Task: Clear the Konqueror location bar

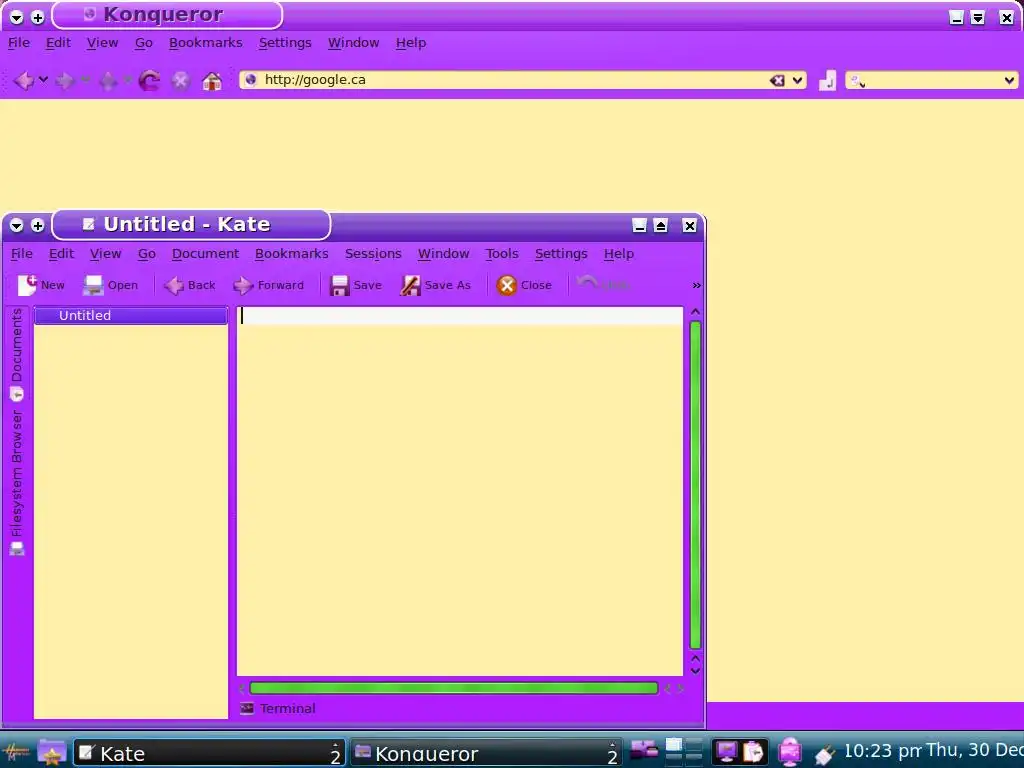Action: (776, 80)
